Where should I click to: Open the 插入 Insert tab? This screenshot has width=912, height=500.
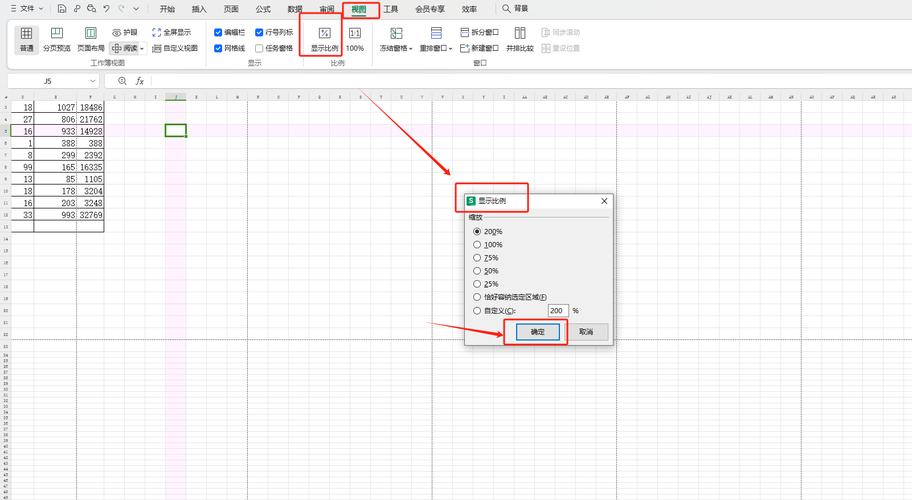(199, 9)
